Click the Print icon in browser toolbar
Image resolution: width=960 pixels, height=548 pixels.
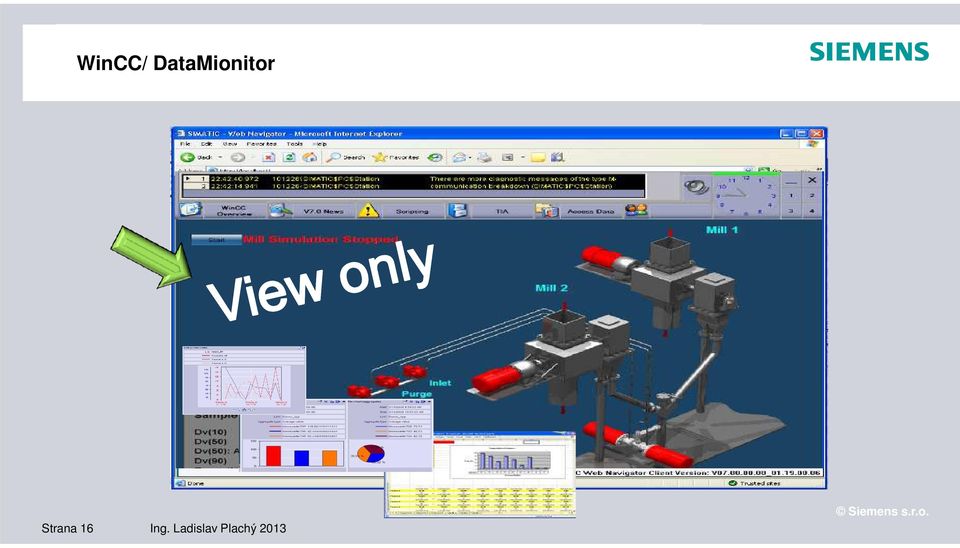(x=484, y=157)
